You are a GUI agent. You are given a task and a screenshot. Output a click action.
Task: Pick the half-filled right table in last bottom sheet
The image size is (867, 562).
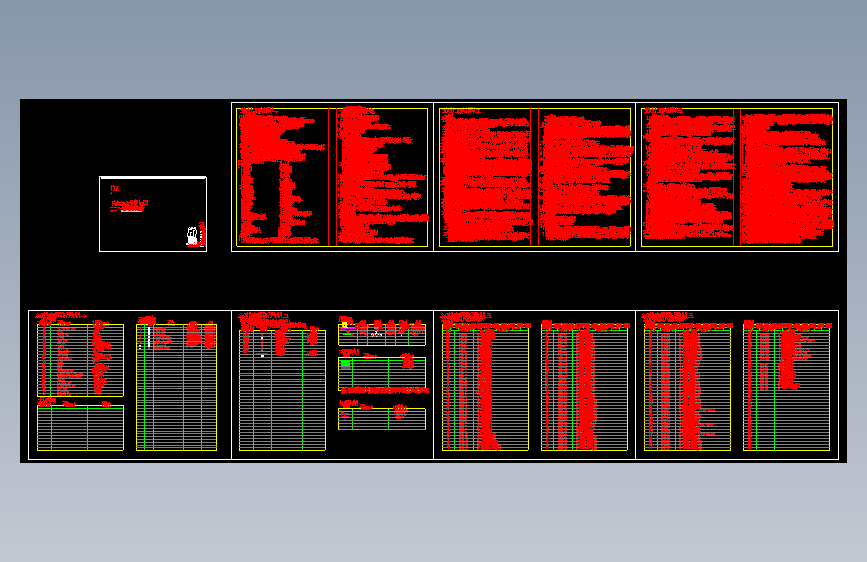pos(786,389)
